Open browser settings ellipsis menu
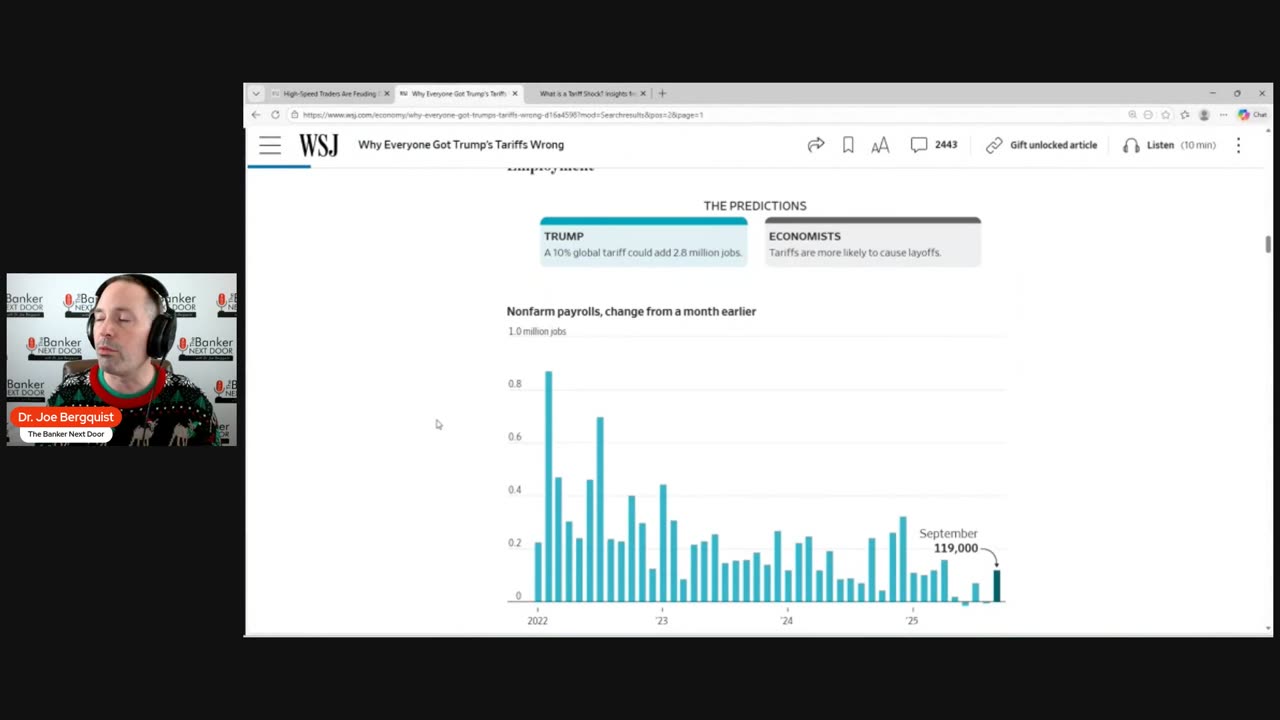Image resolution: width=1280 pixels, height=720 pixels. (1223, 115)
